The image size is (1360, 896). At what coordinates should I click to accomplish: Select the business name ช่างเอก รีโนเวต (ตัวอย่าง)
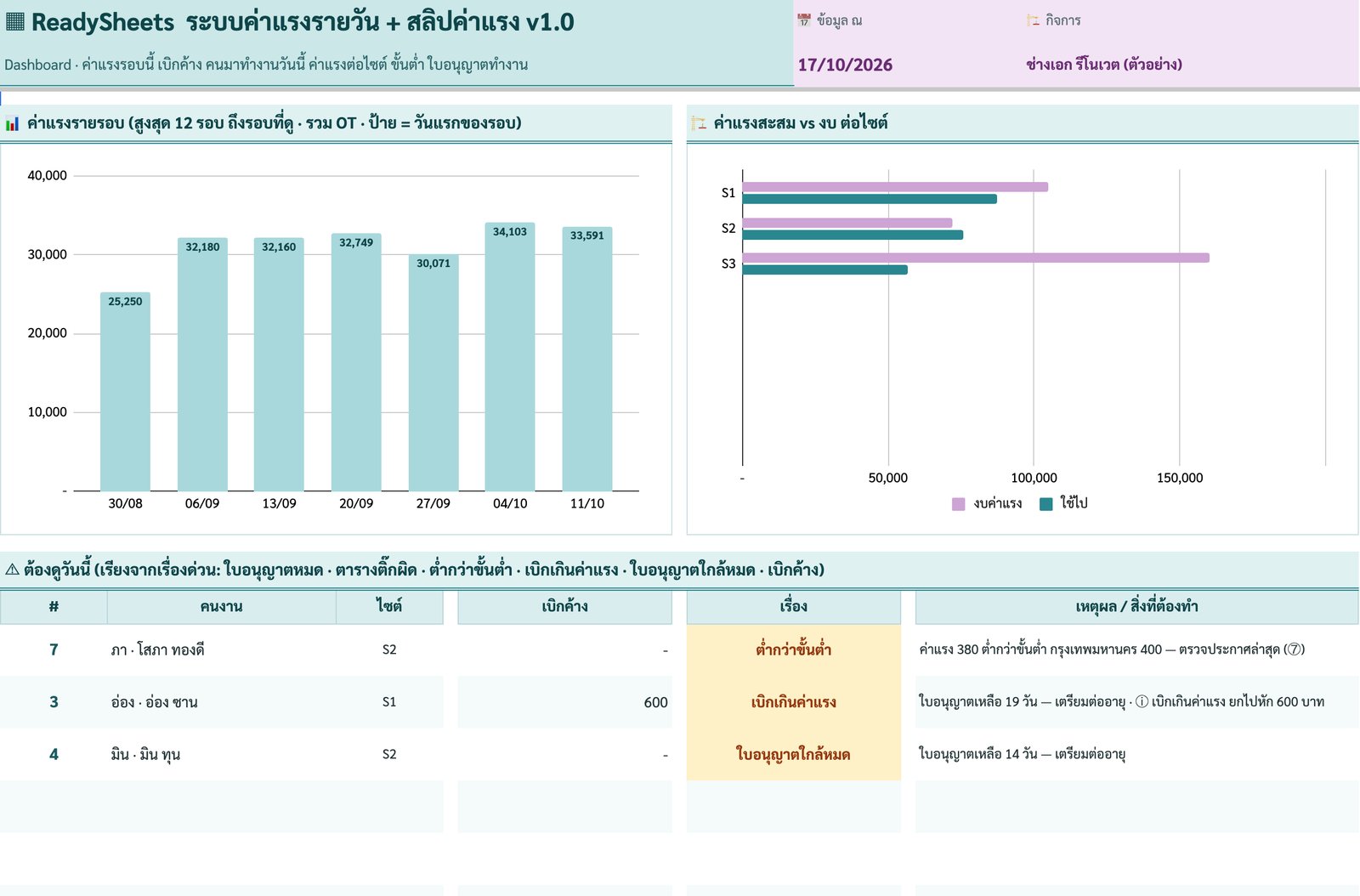point(1103,65)
